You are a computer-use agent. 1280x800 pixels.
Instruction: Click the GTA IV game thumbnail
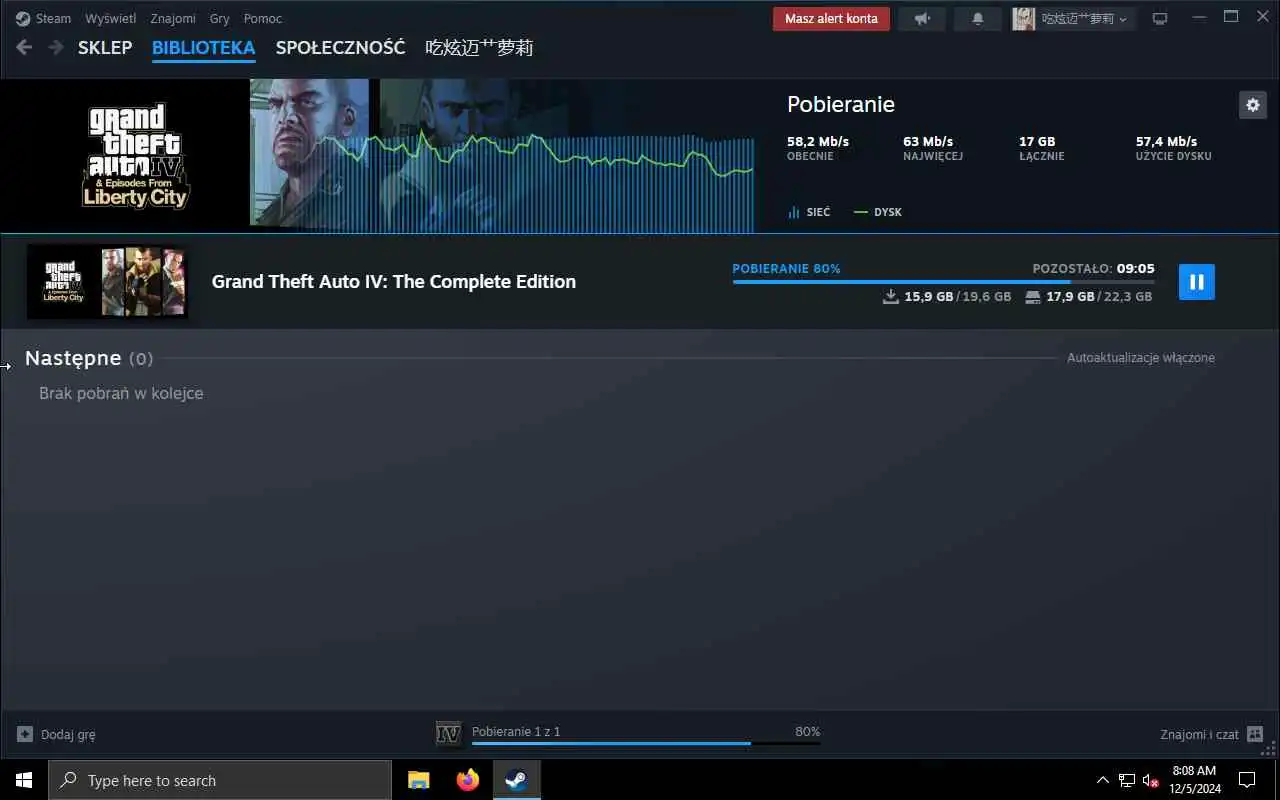pyautogui.click(x=107, y=282)
